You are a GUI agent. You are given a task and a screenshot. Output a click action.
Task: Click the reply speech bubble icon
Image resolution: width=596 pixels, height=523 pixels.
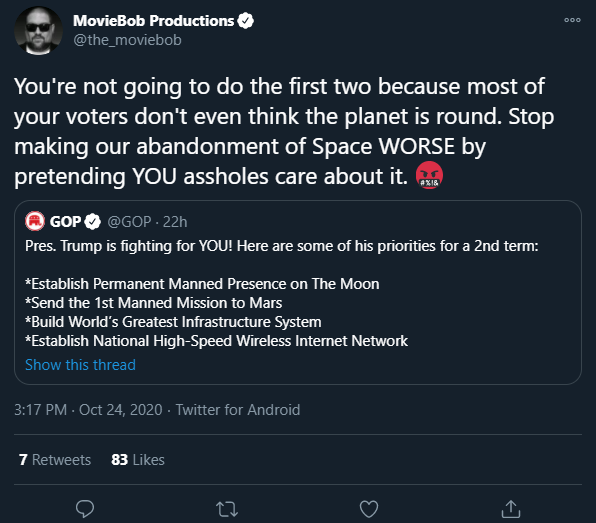pyautogui.click(x=85, y=509)
